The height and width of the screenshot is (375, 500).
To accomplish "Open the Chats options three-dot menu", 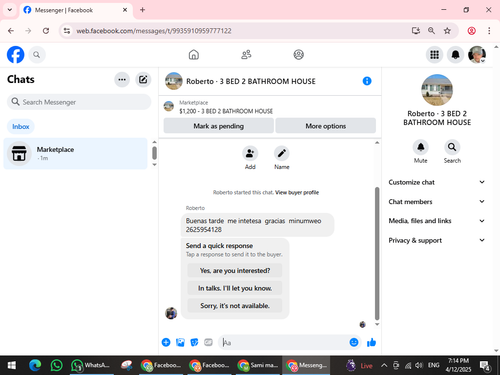I will 122,79.
